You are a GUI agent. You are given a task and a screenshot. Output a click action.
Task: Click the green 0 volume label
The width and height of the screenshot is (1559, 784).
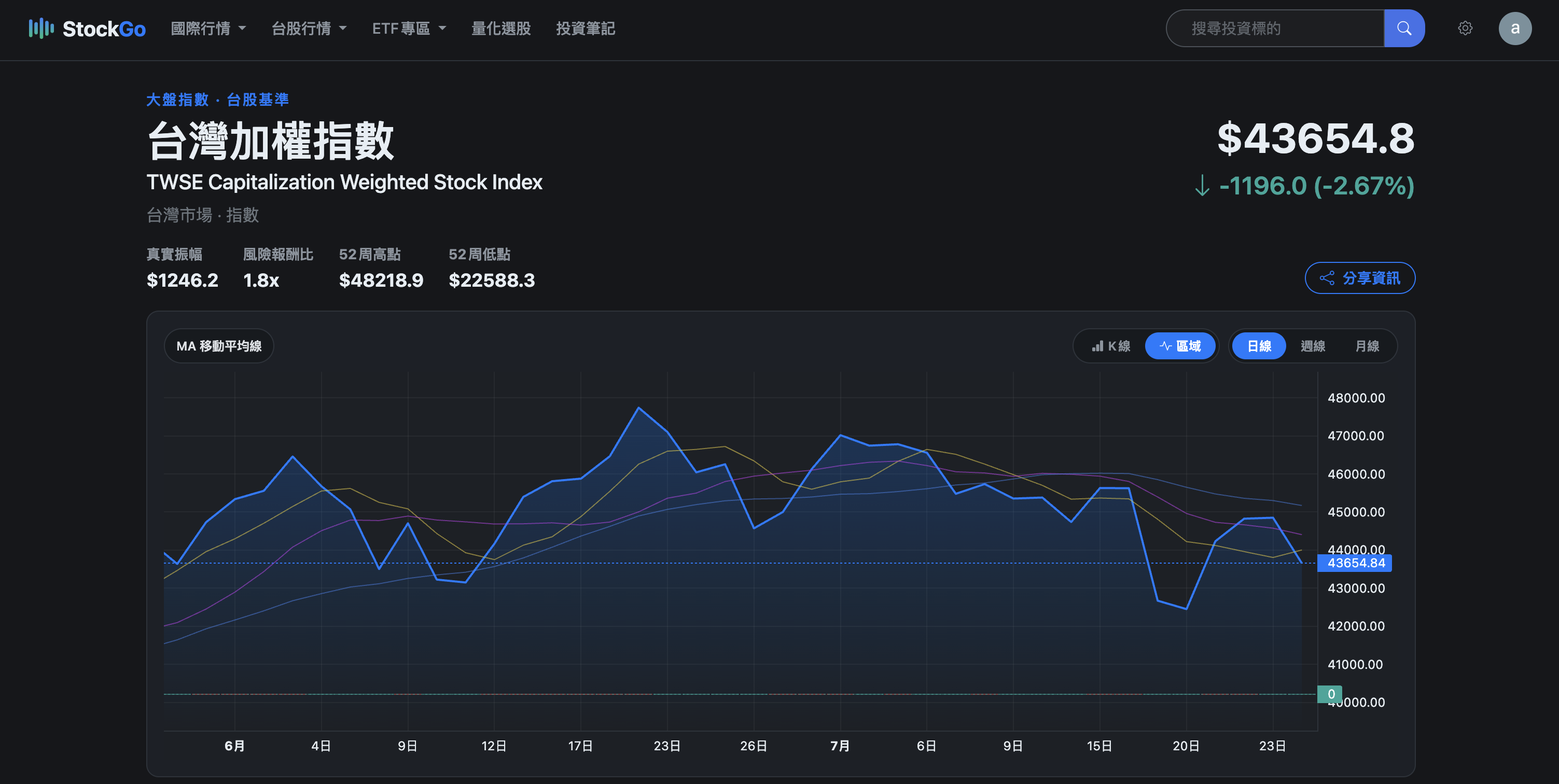click(x=1330, y=694)
